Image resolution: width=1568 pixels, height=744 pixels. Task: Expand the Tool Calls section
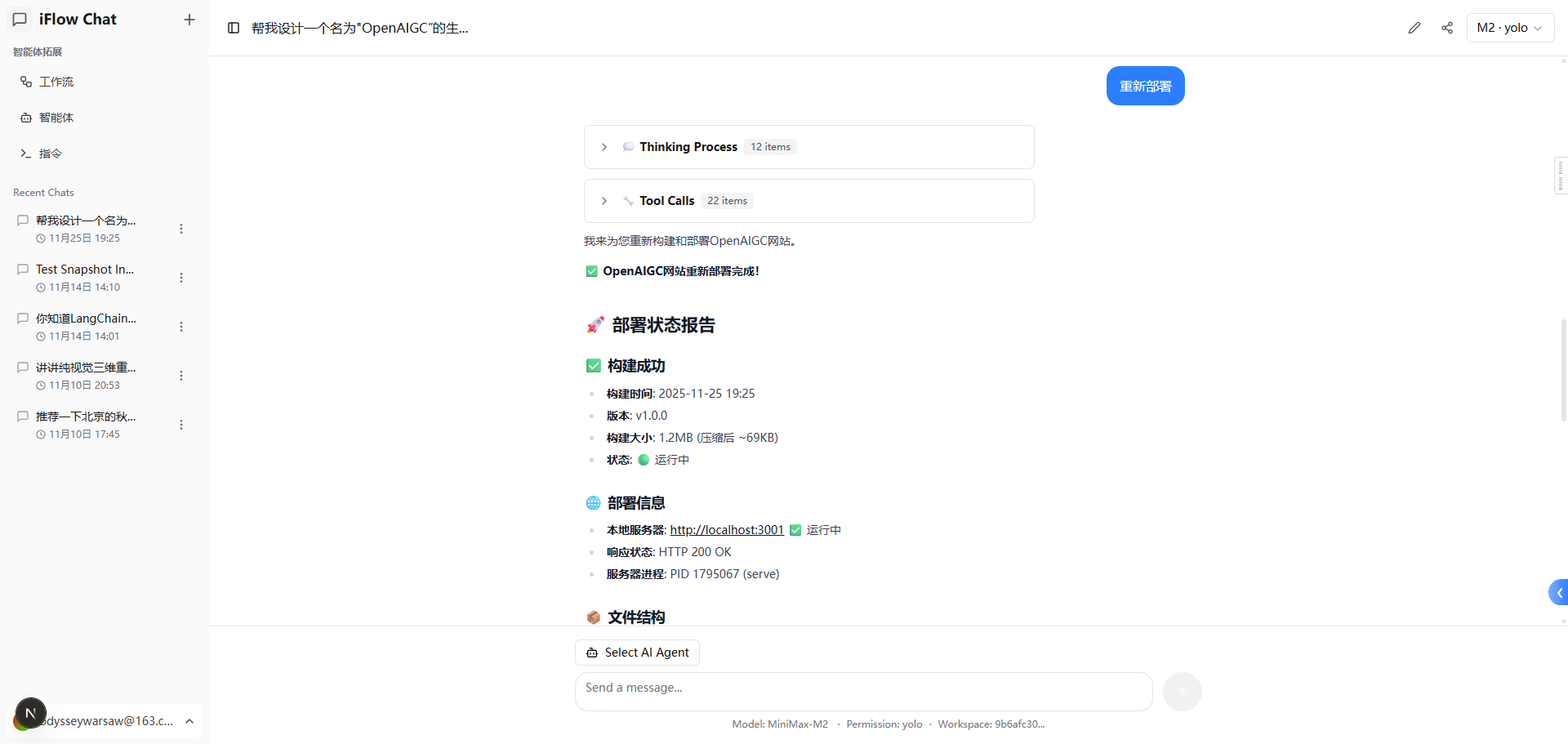604,201
